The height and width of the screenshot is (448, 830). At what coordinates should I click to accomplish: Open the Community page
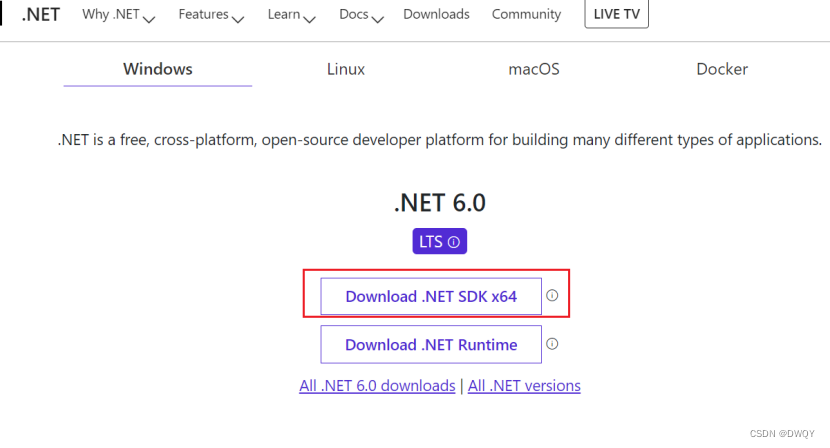pyautogui.click(x=526, y=14)
